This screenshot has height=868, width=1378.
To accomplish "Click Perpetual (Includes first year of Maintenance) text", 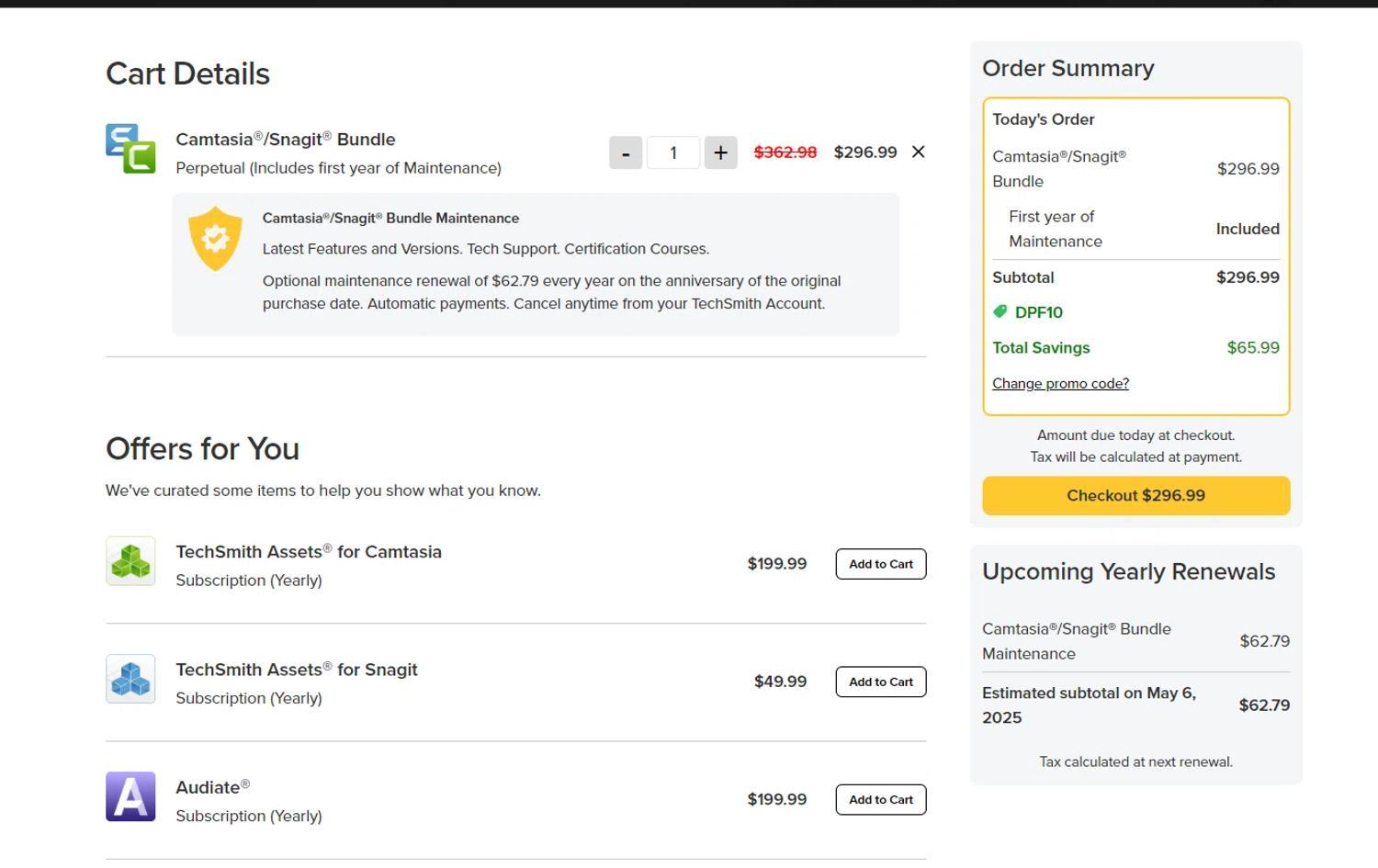I will click(338, 168).
